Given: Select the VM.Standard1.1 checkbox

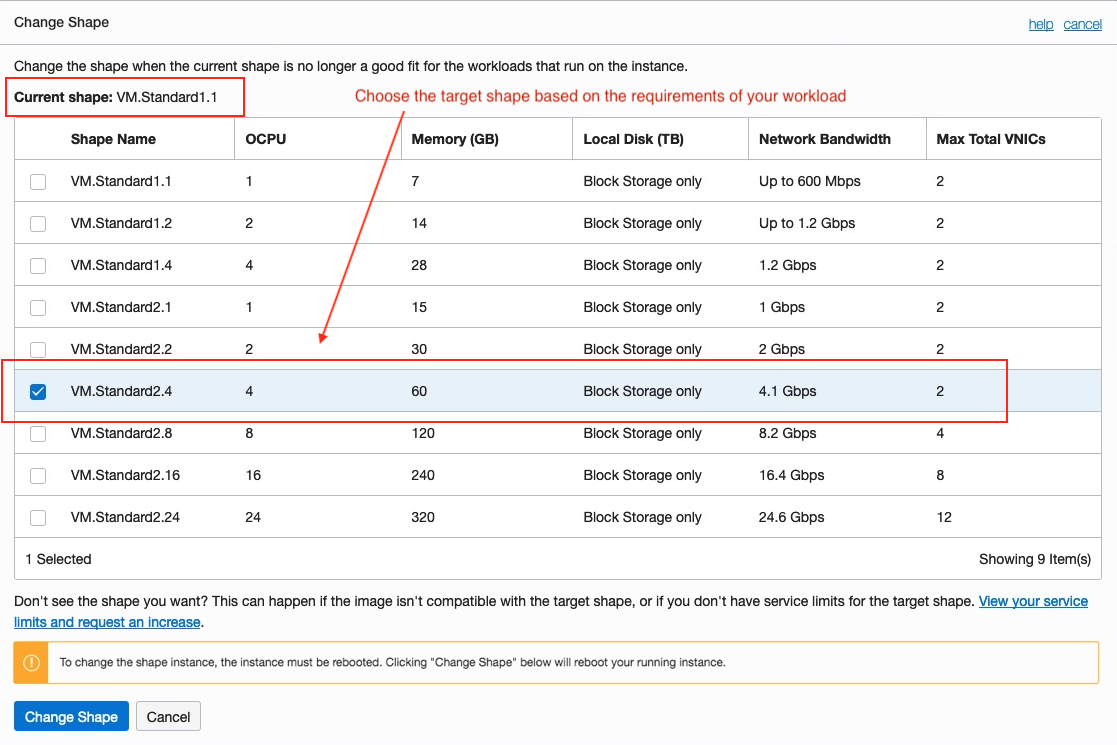Looking at the screenshot, I should click(37, 181).
